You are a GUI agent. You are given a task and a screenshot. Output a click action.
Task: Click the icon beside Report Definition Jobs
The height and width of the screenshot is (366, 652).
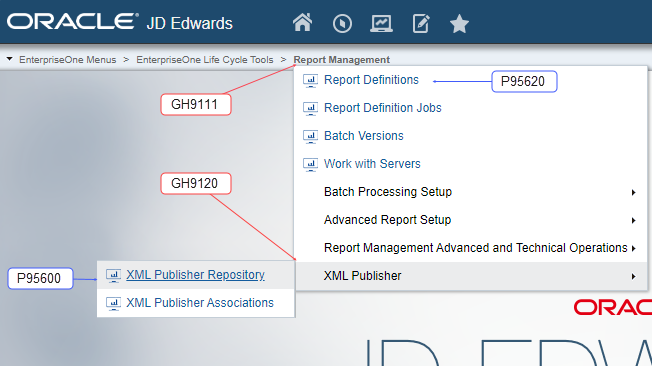coord(311,108)
